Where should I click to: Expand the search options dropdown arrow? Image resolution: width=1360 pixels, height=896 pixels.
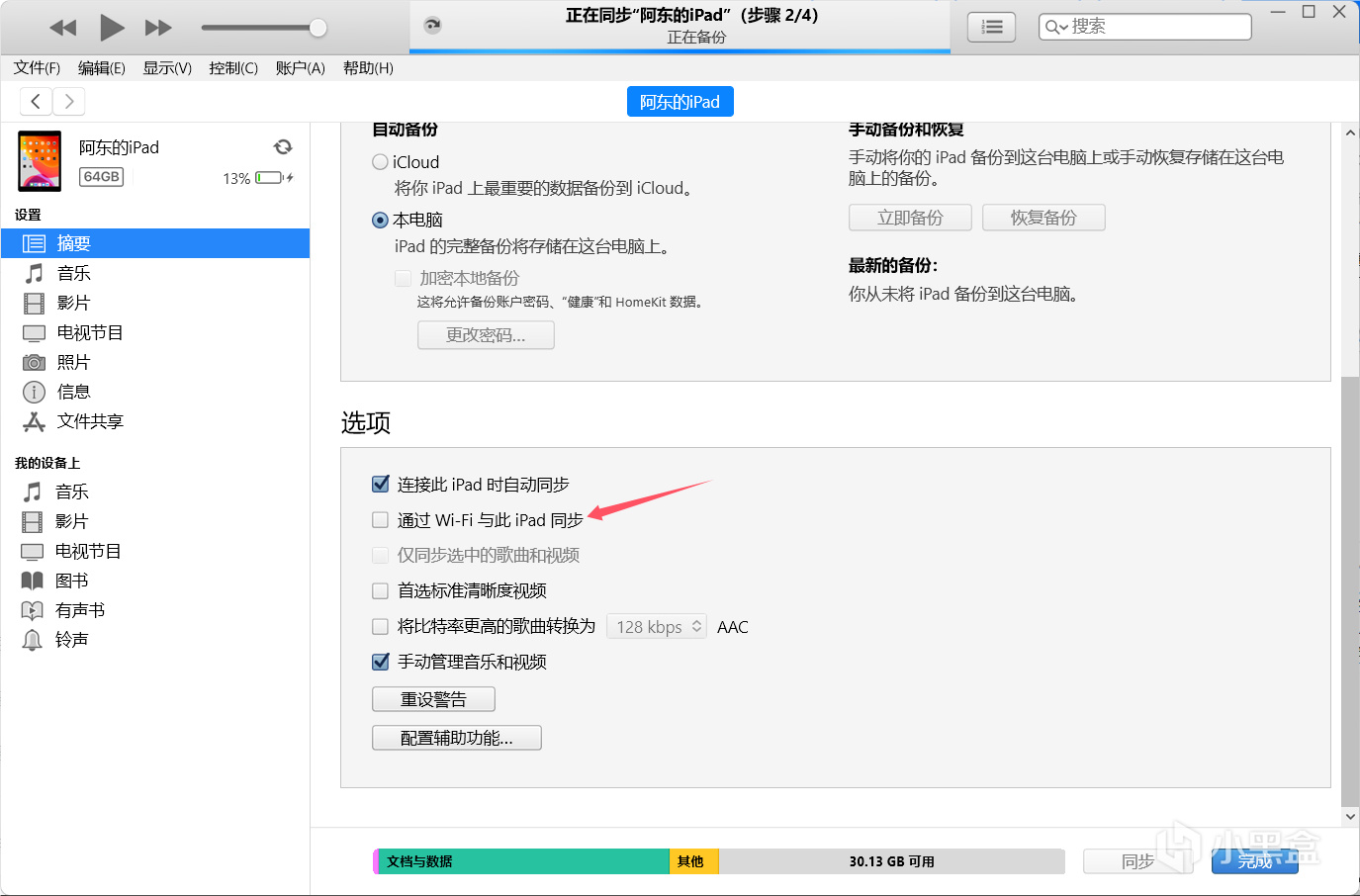tap(1063, 28)
